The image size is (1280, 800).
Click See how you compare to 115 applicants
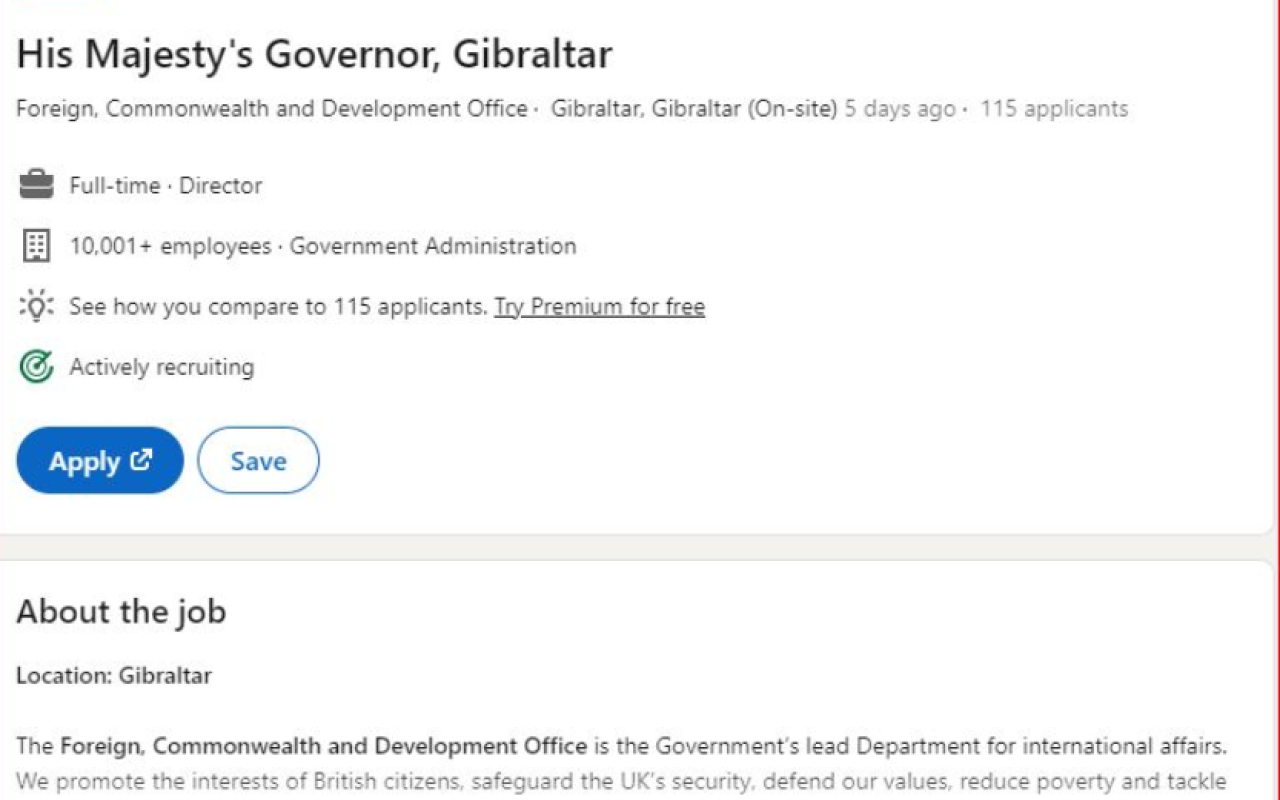click(x=278, y=306)
